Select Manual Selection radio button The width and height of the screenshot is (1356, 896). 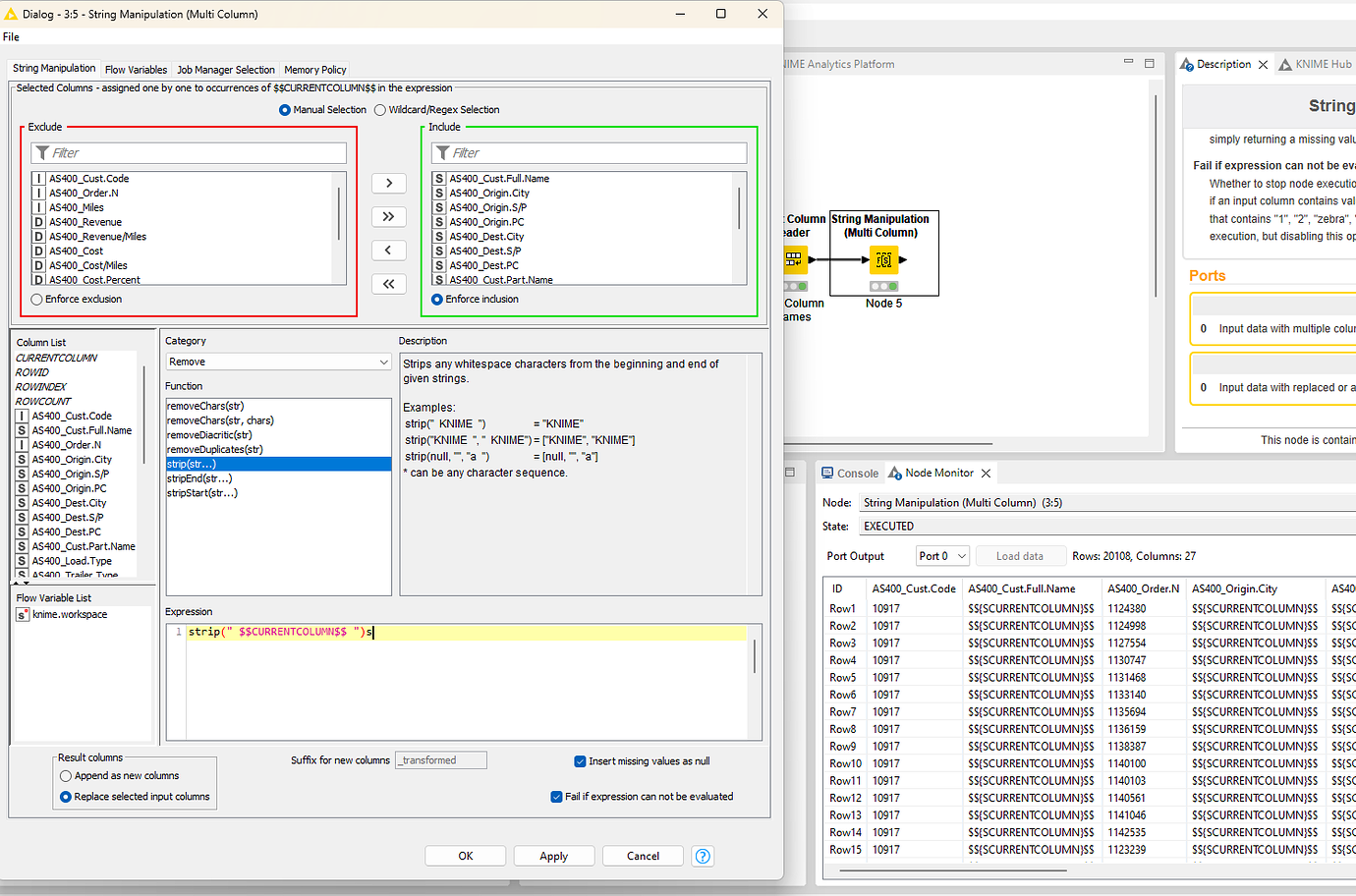285,110
